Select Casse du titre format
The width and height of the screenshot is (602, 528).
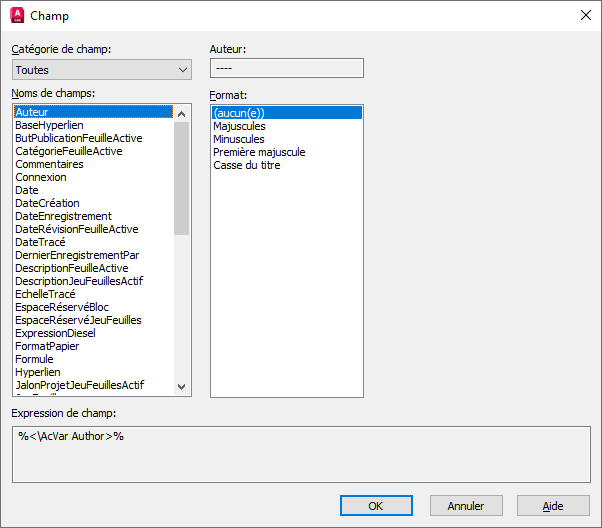click(x=287, y=165)
